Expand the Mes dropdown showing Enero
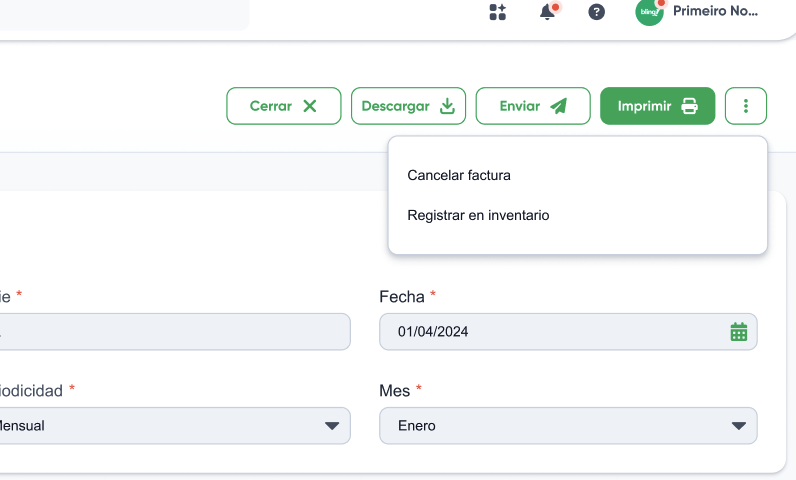This screenshot has width=796, height=480. point(568,426)
